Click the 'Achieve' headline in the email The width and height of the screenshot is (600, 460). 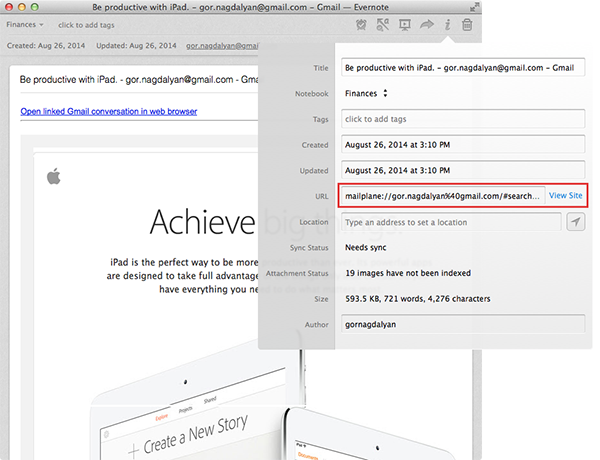click(x=202, y=222)
